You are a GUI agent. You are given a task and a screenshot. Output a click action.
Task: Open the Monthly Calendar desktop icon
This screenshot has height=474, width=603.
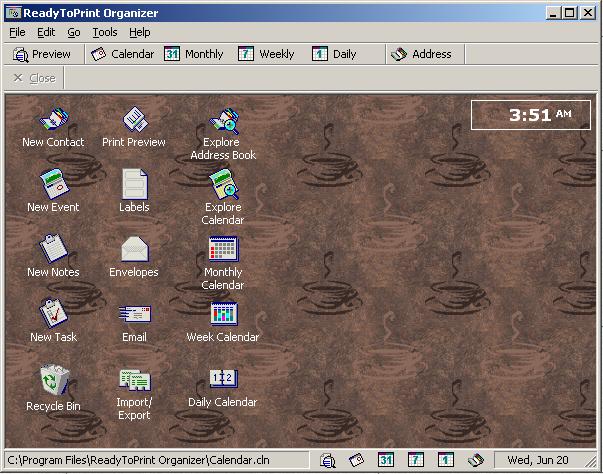pos(223,263)
